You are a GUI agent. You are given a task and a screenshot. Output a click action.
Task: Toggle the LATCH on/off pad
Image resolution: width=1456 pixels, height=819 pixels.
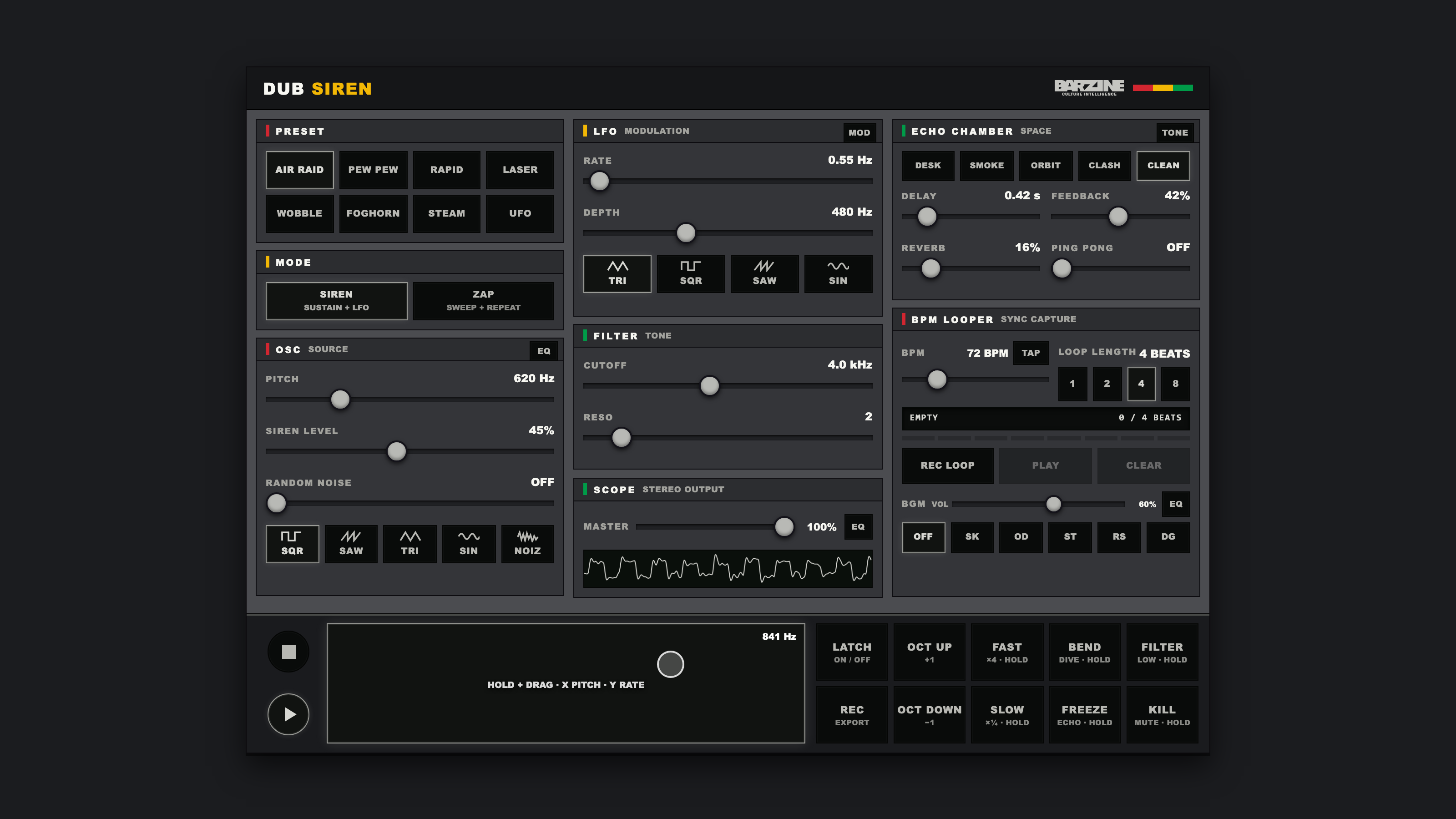click(852, 652)
